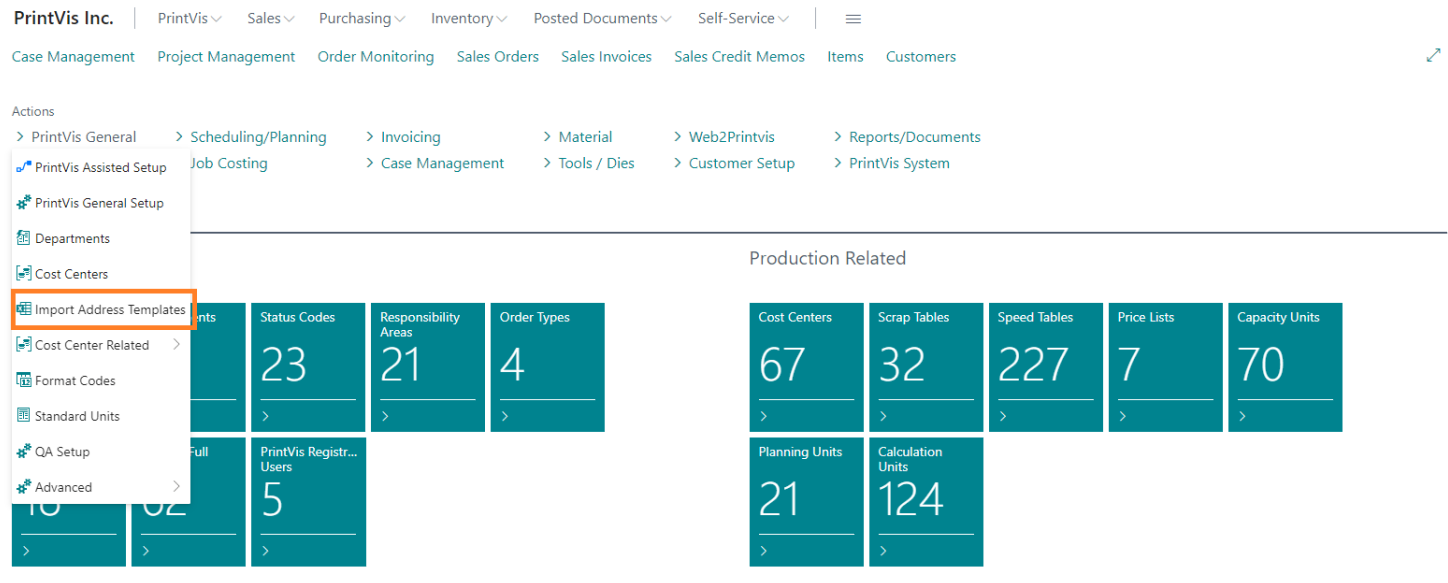Viewport: 1448px width, 583px height.
Task: Open the Price Lists tile
Action: click(x=1166, y=367)
